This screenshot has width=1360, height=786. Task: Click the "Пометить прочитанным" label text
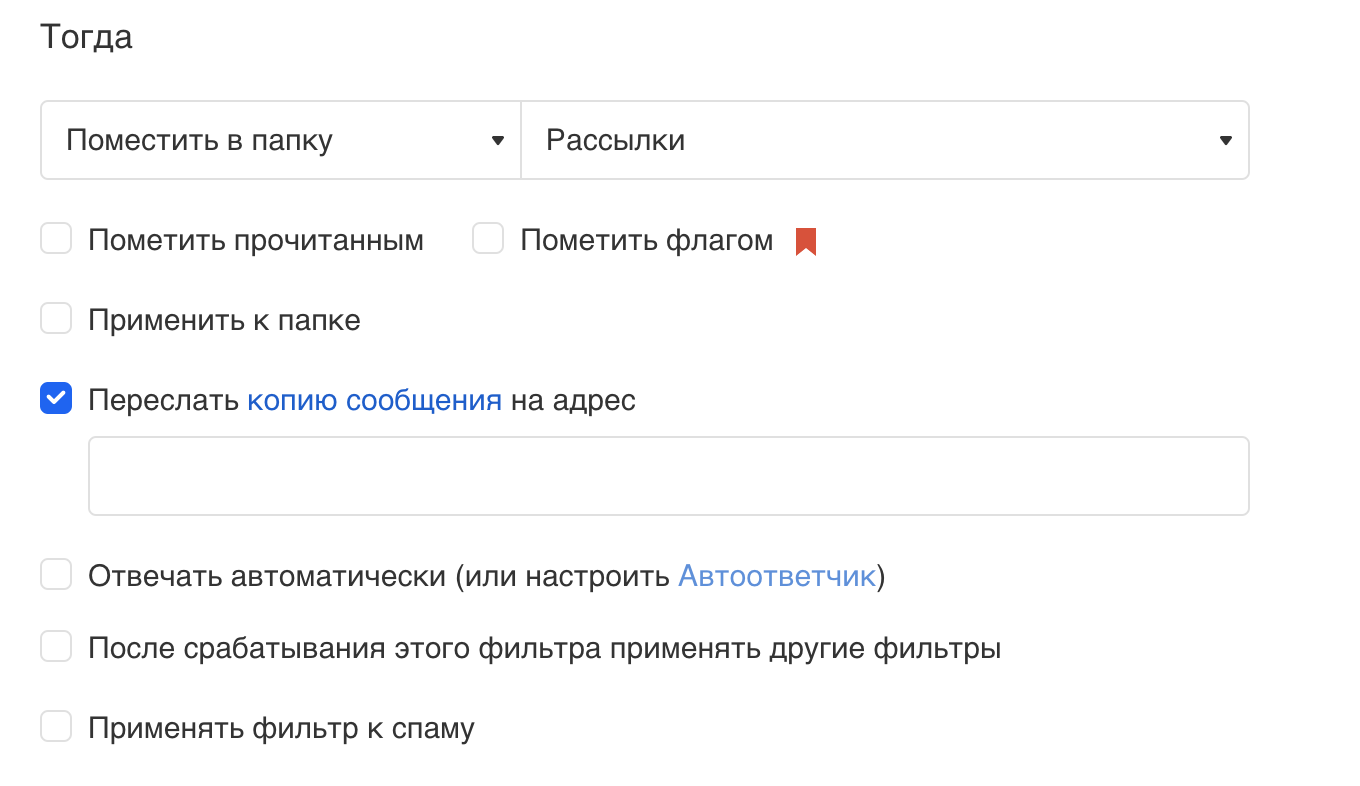coord(256,241)
